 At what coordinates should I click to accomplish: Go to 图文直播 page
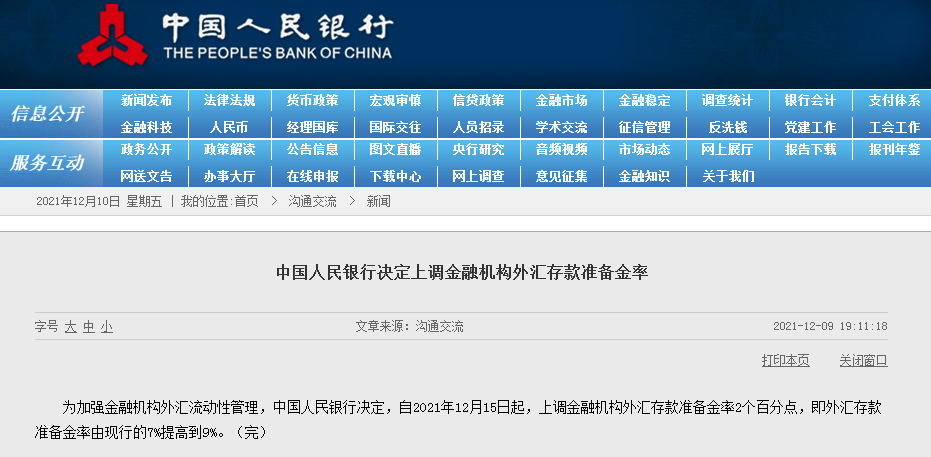click(x=395, y=150)
